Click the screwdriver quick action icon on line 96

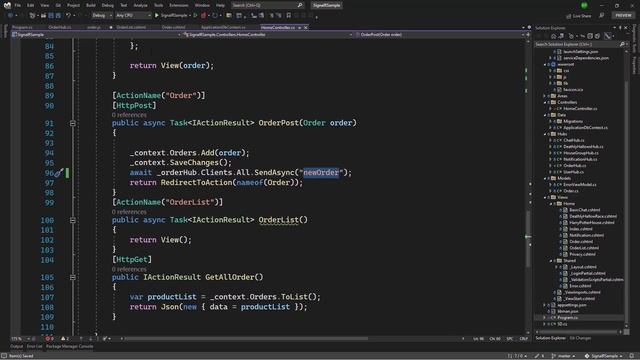pos(58,173)
